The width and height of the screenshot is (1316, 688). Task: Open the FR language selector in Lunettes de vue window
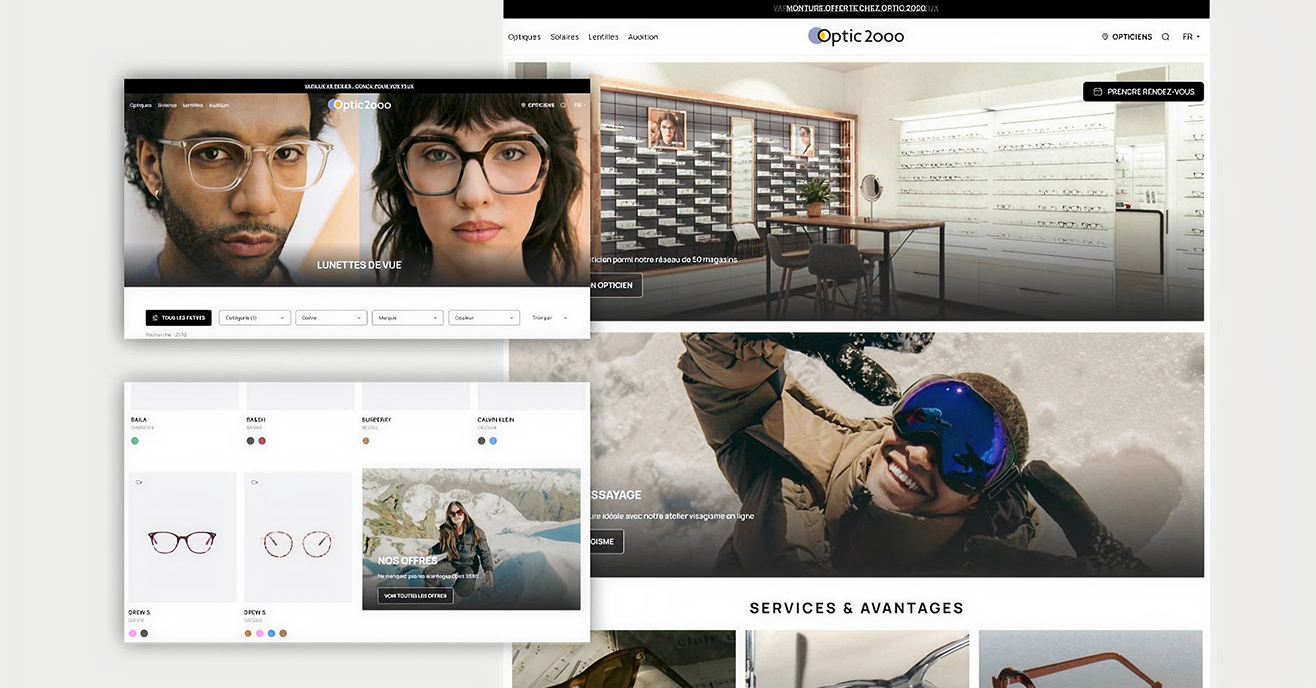point(579,105)
